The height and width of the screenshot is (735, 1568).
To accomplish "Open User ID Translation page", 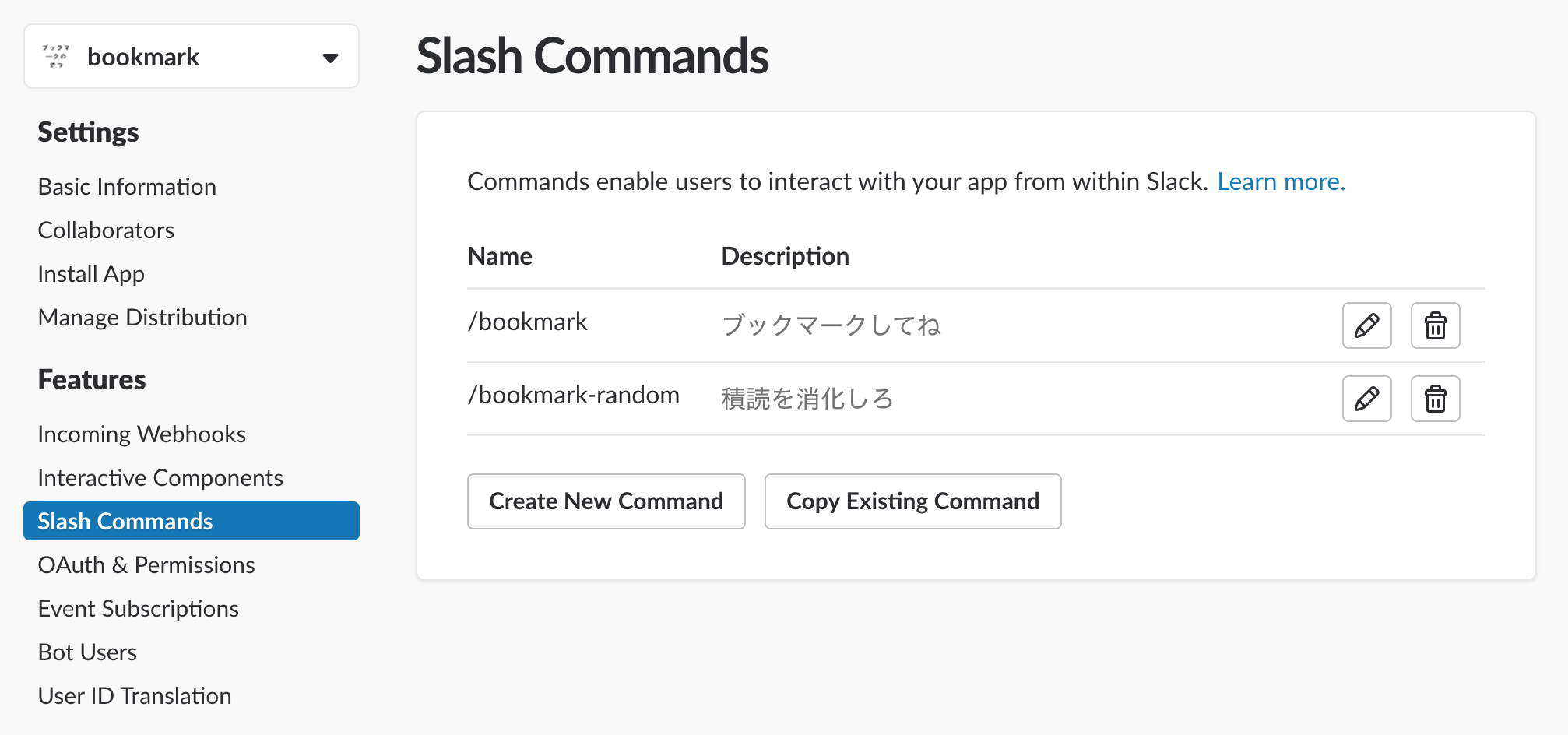I will pyautogui.click(x=135, y=696).
